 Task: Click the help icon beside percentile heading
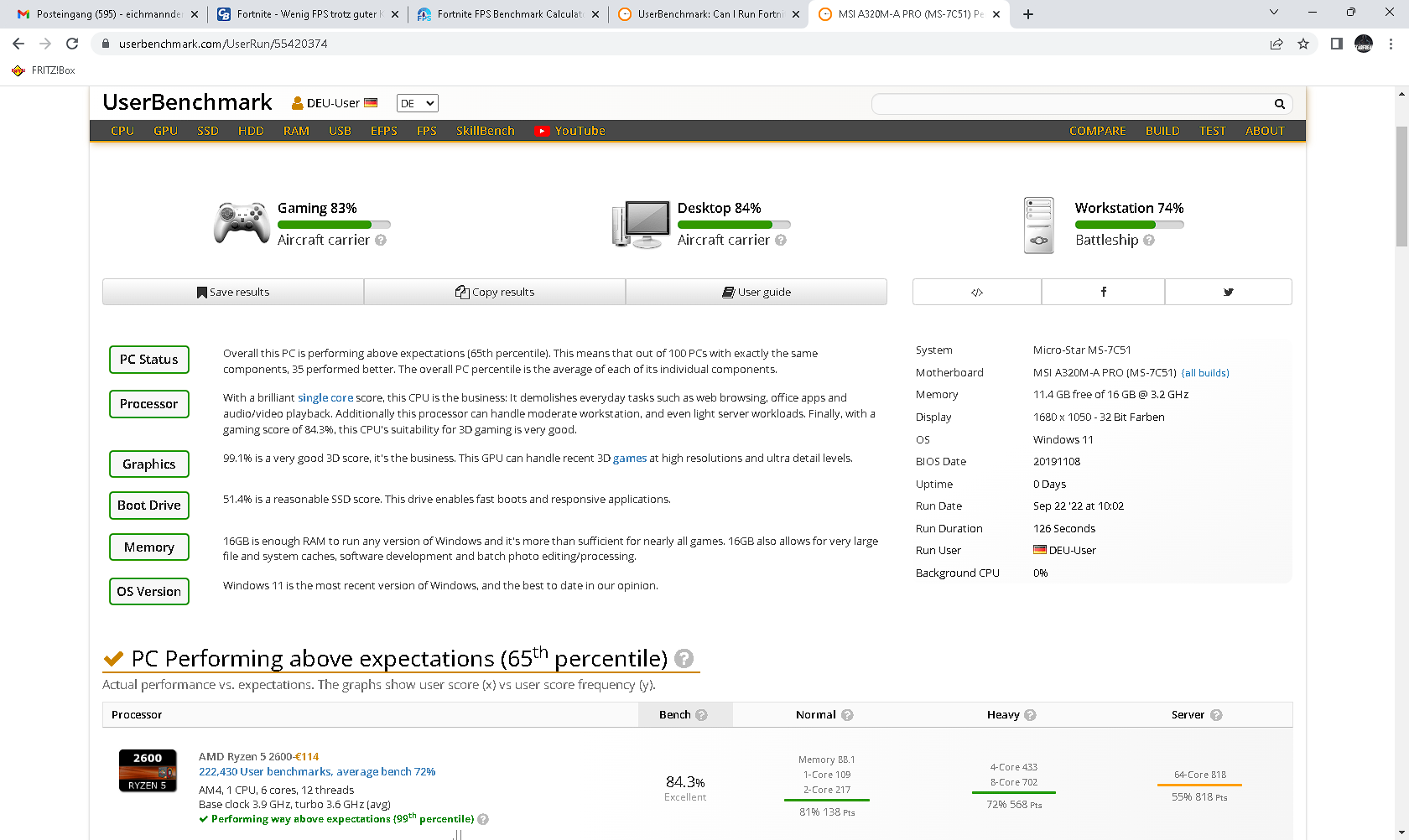(x=684, y=659)
